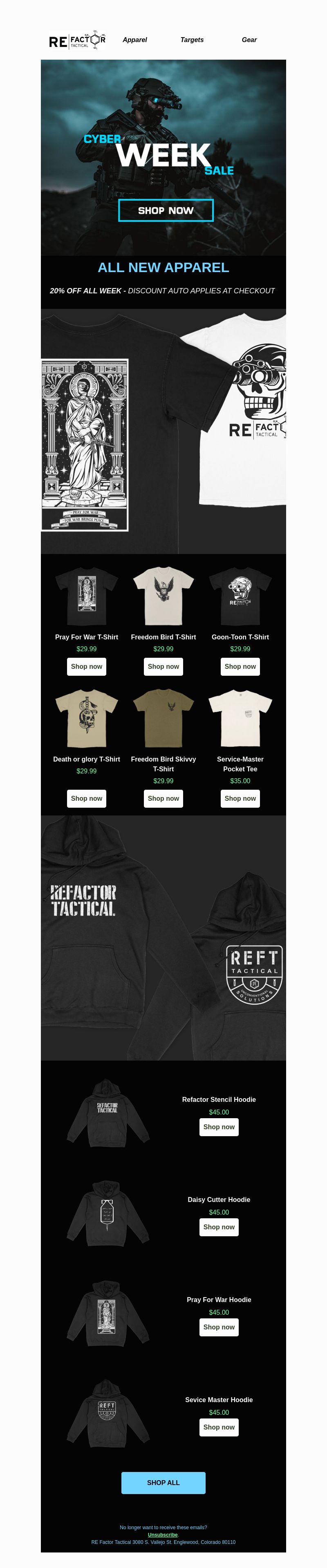
Task: Go to the Gear section
Action: tap(249, 40)
